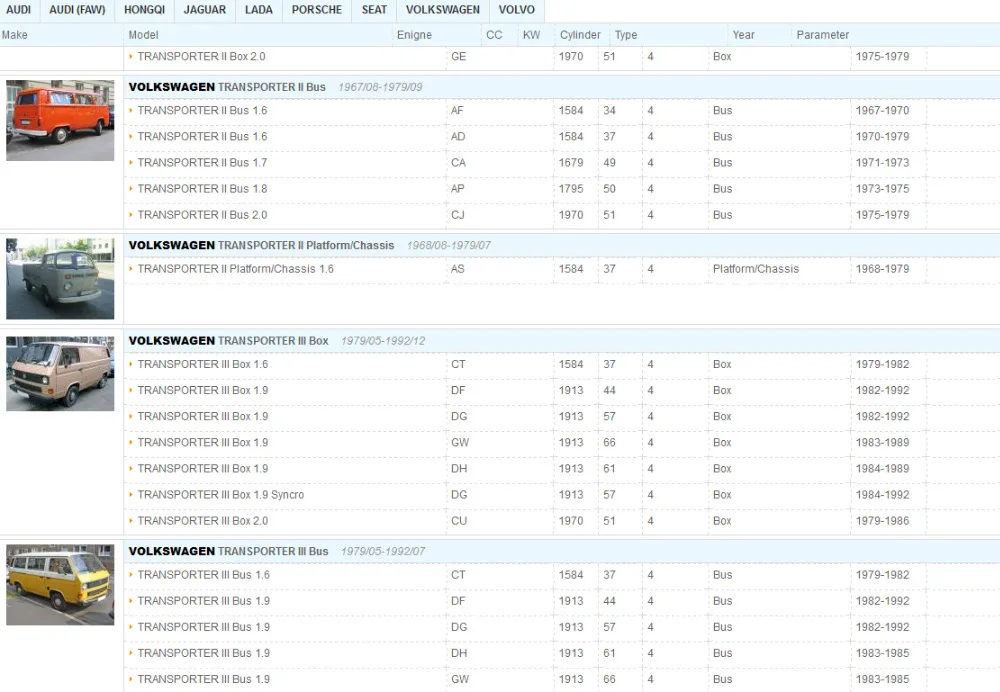
Task: Open the orange Transporter II Bus thumbnail
Action: 60,120
